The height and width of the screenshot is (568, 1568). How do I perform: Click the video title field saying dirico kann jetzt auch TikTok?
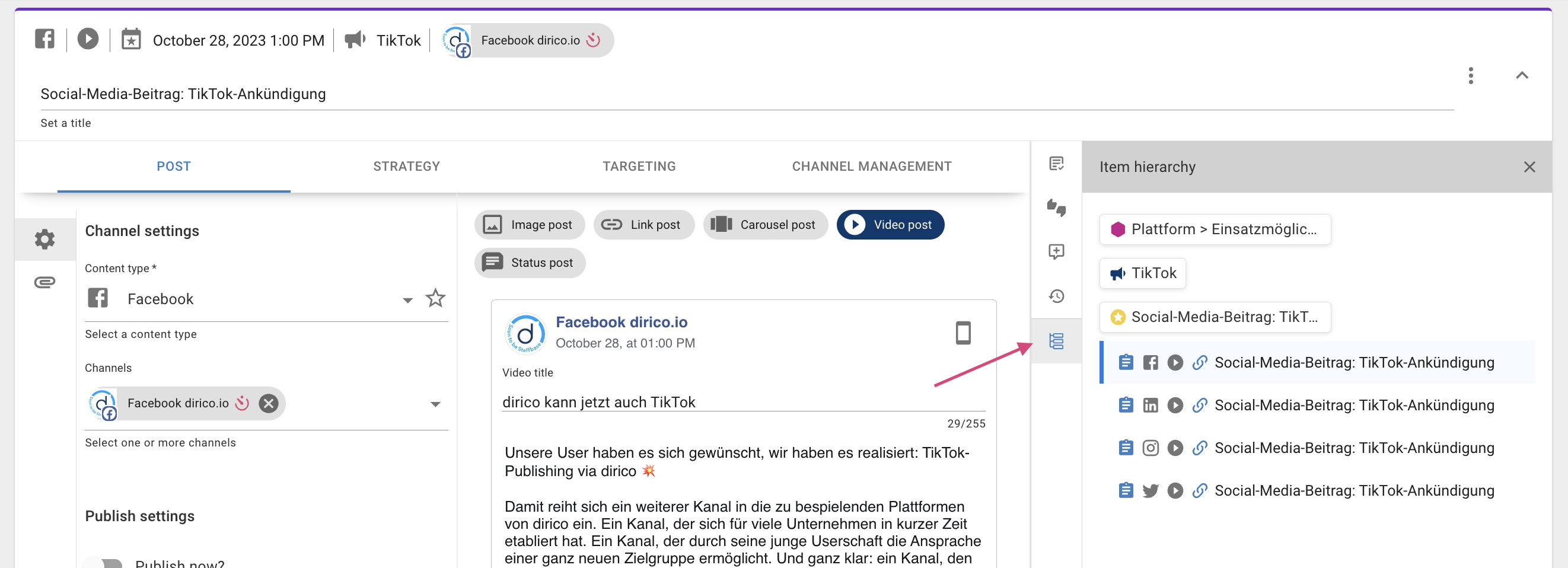click(x=599, y=402)
